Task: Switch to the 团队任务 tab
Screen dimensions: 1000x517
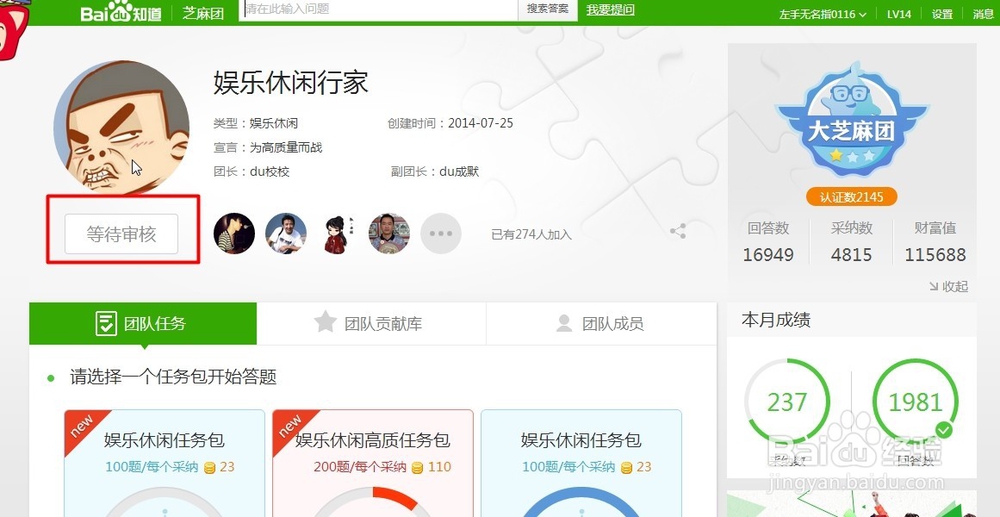Action: (x=143, y=323)
